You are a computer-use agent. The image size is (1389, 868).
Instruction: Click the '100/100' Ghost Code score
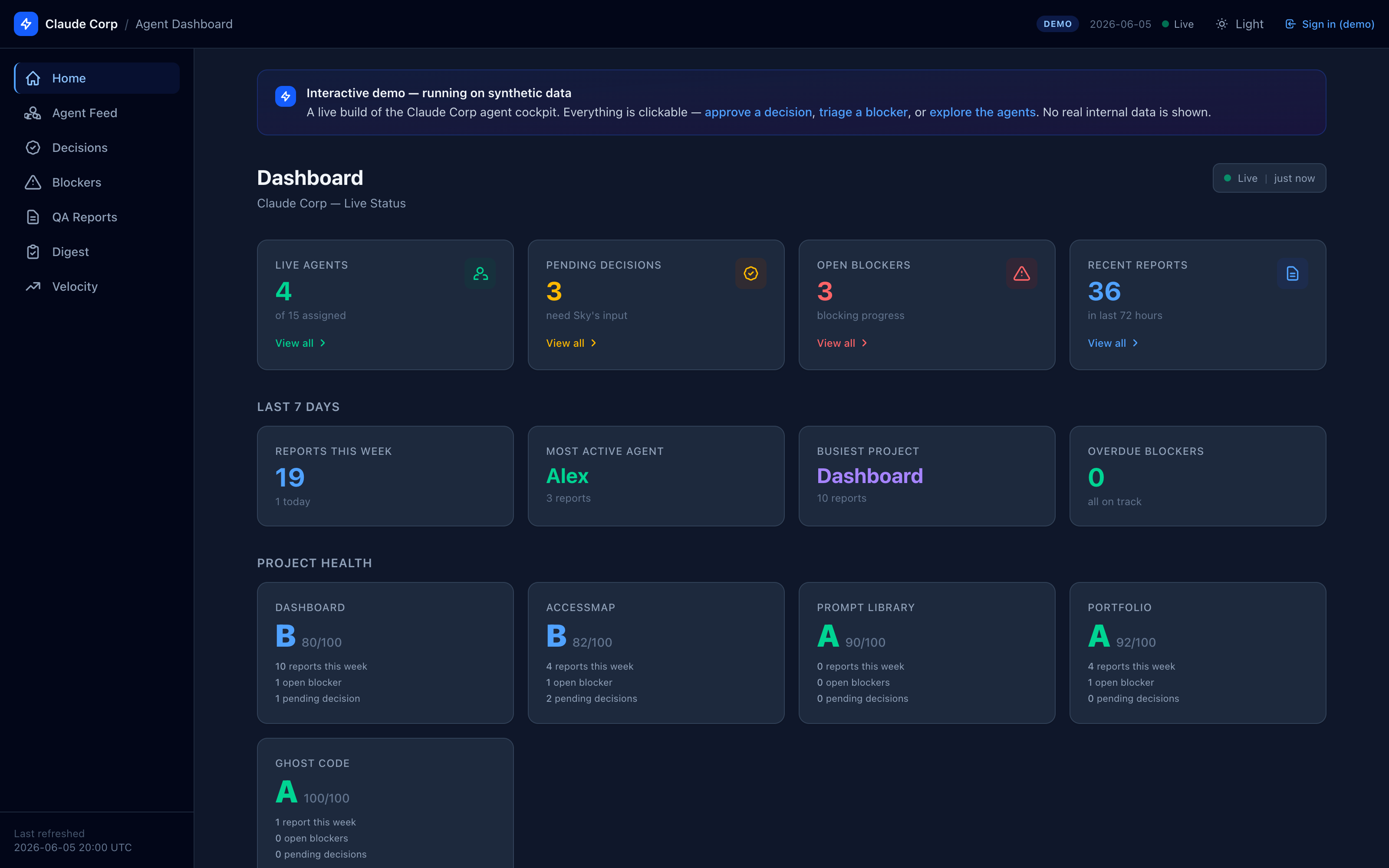point(326,799)
